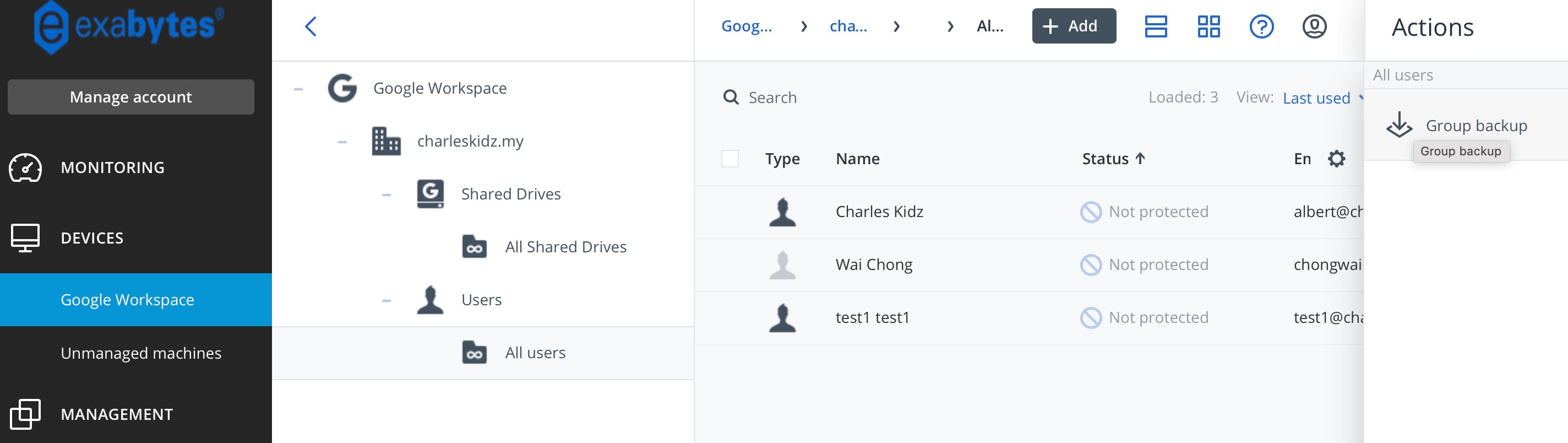Screen dimensions: 1568x443
Task: Click Charles Kidz Not protected status
Action: pos(1145,212)
